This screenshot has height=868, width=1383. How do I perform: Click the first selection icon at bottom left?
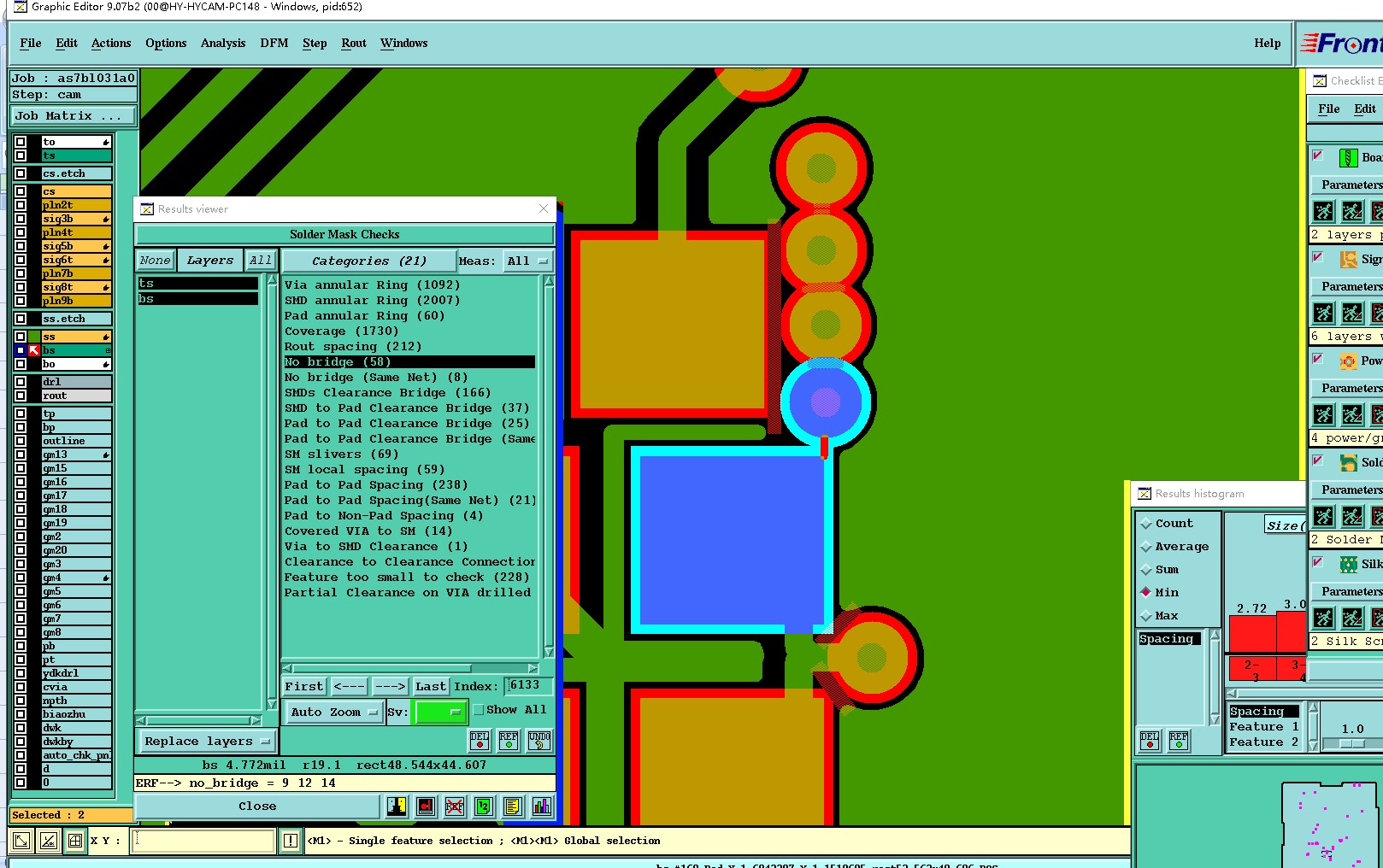pos(21,841)
